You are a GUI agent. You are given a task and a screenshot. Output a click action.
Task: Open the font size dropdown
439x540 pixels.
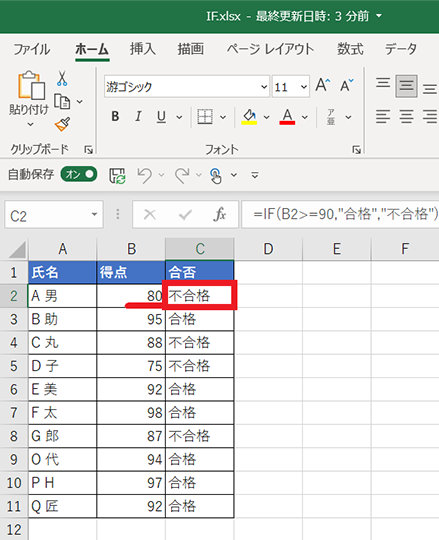pos(304,86)
